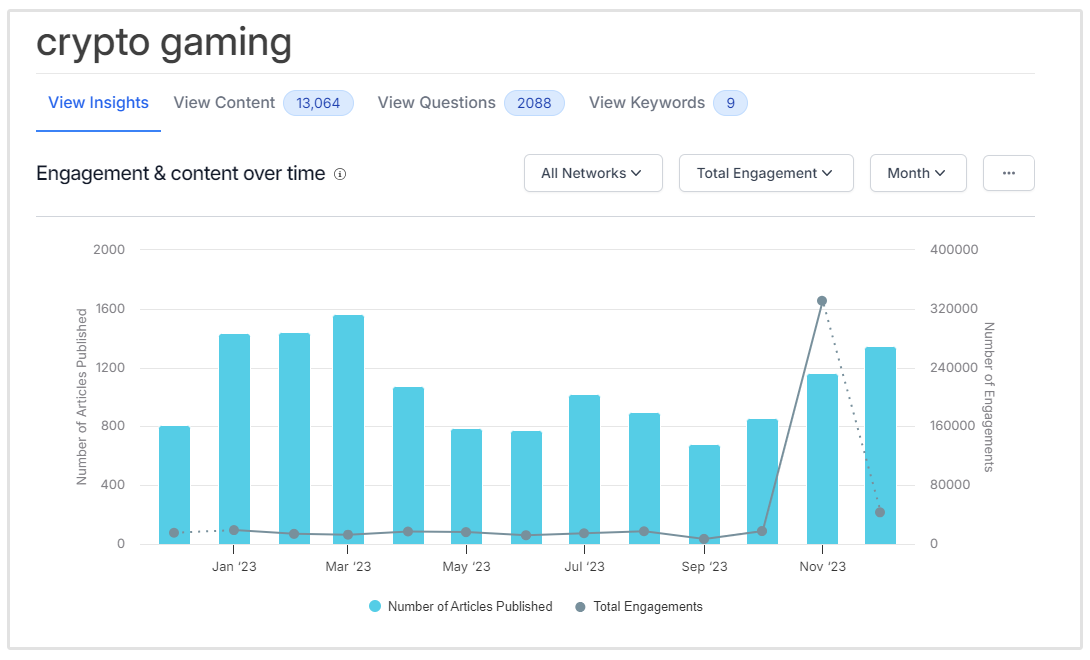
Task: Click the Jan '23 engagement data point
Action: tap(234, 530)
